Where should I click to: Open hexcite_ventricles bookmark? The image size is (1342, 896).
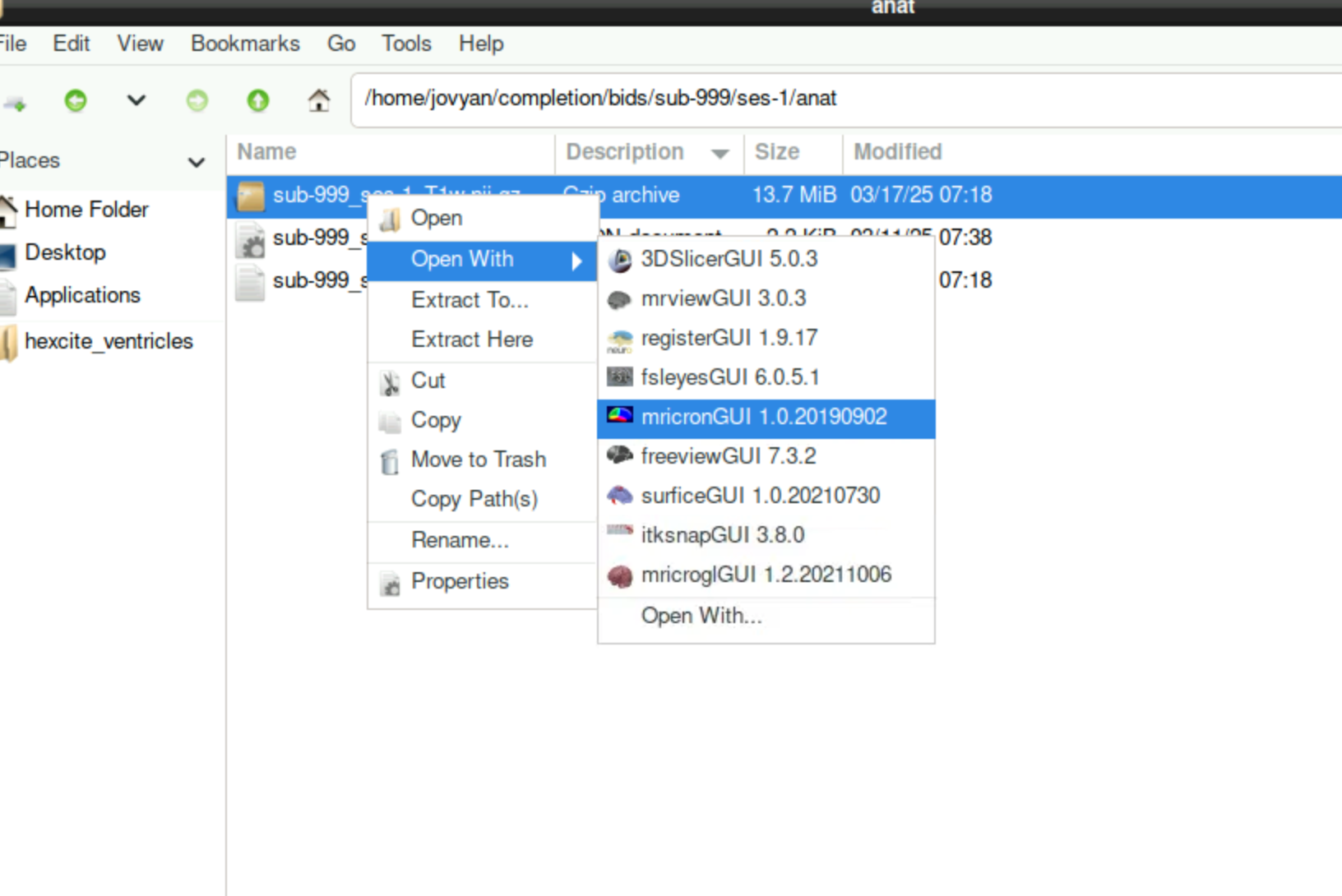click(x=109, y=341)
